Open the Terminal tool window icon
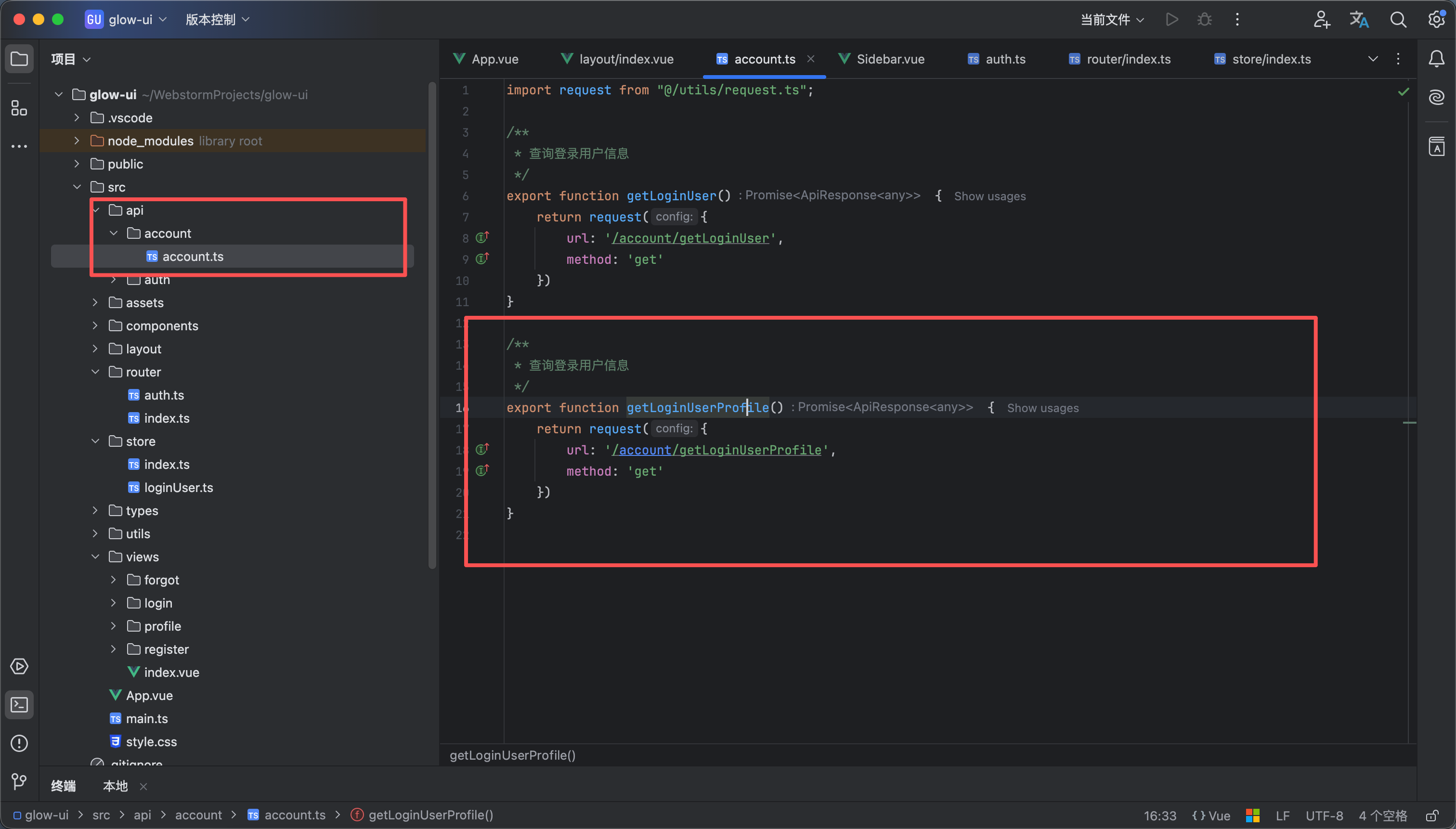Image resolution: width=1456 pixels, height=829 pixels. (x=19, y=705)
